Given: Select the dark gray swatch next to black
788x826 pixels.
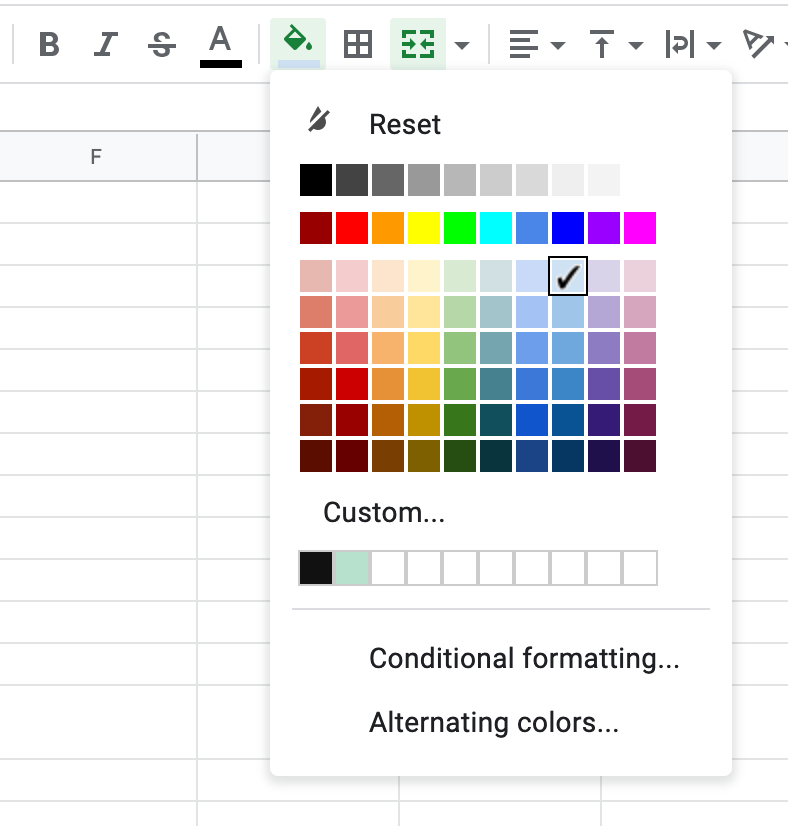Looking at the screenshot, I should 352,180.
